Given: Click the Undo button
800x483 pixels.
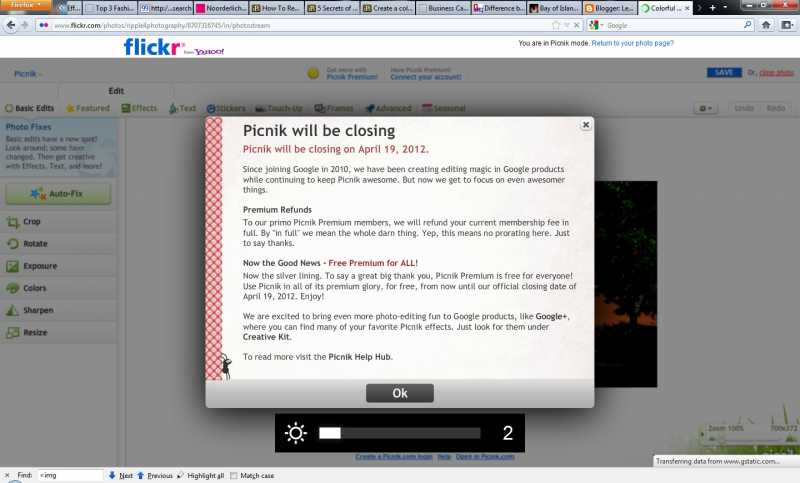Looking at the screenshot, I should (744, 108).
